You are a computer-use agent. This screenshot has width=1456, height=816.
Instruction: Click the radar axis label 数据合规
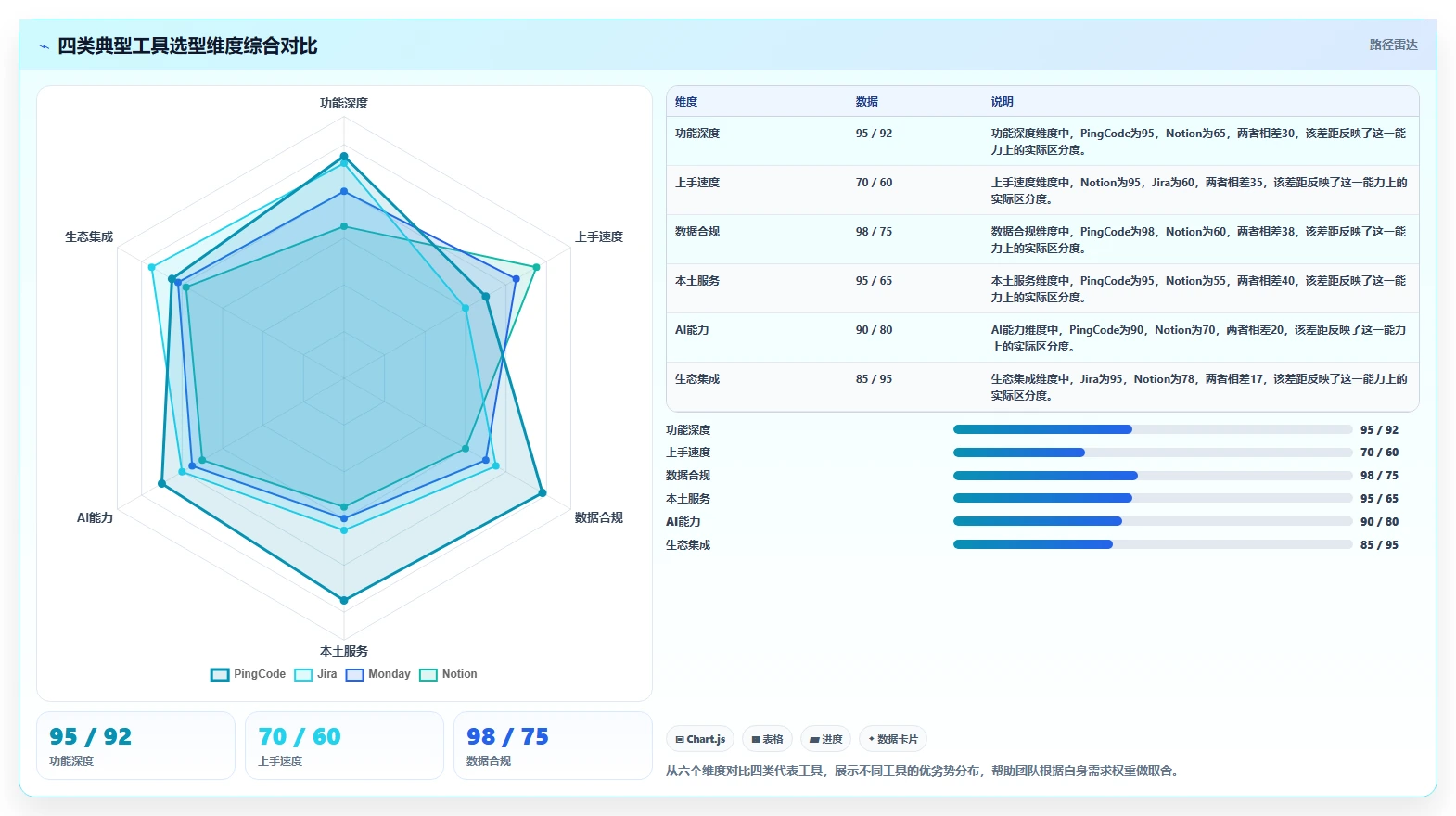pos(599,517)
